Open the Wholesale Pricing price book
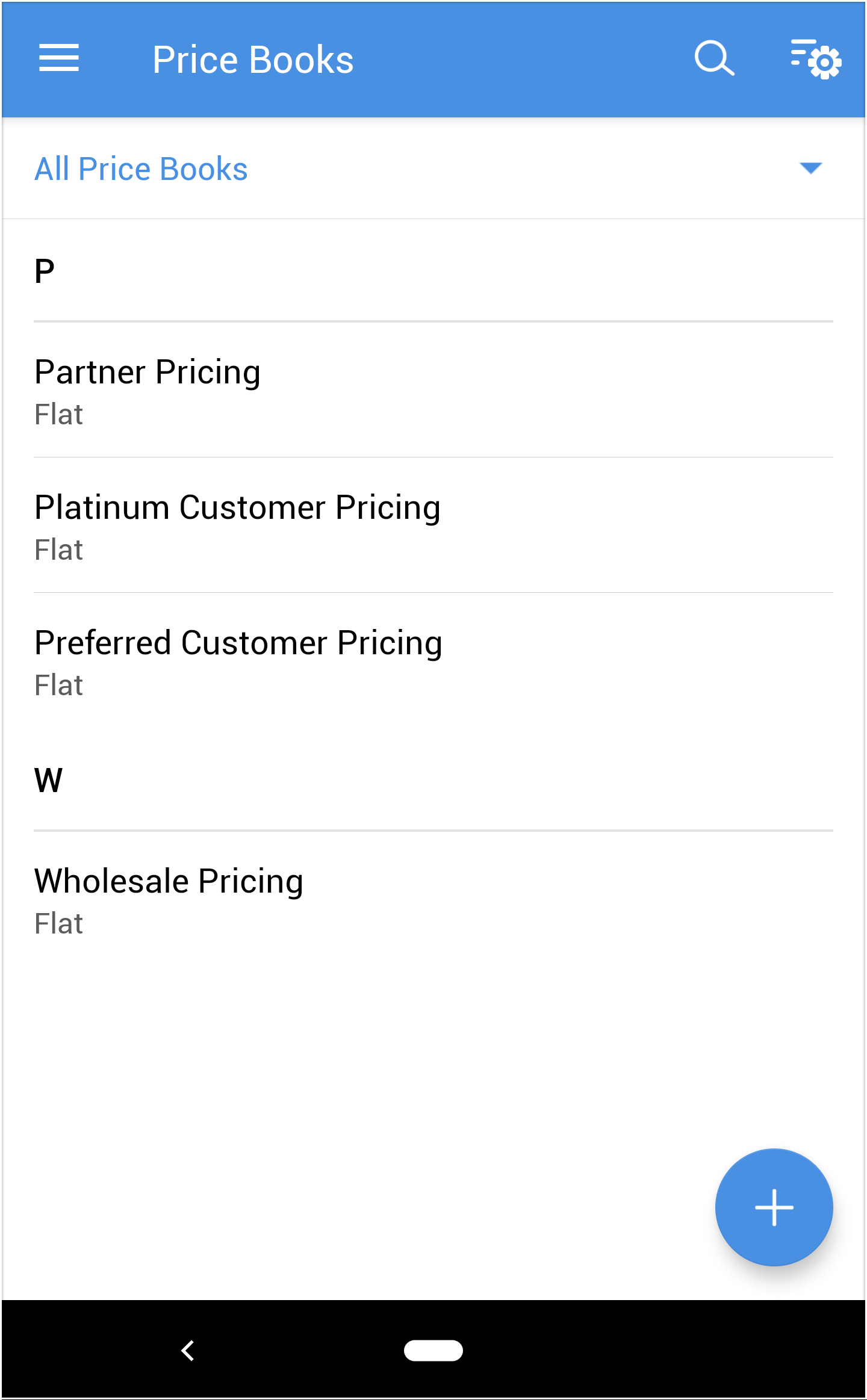Screen dimensions: 867x1400 tap(169, 881)
